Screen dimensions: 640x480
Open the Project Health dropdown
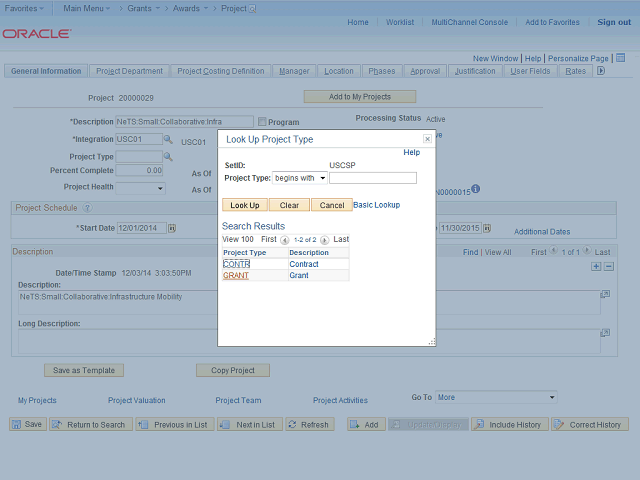141,187
